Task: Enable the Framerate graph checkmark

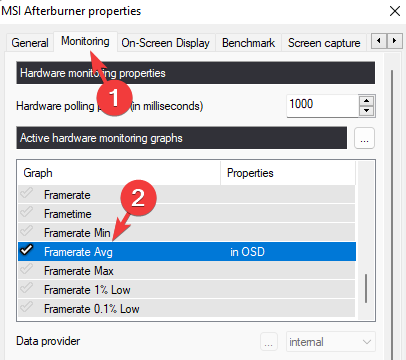Action: coord(27,193)
